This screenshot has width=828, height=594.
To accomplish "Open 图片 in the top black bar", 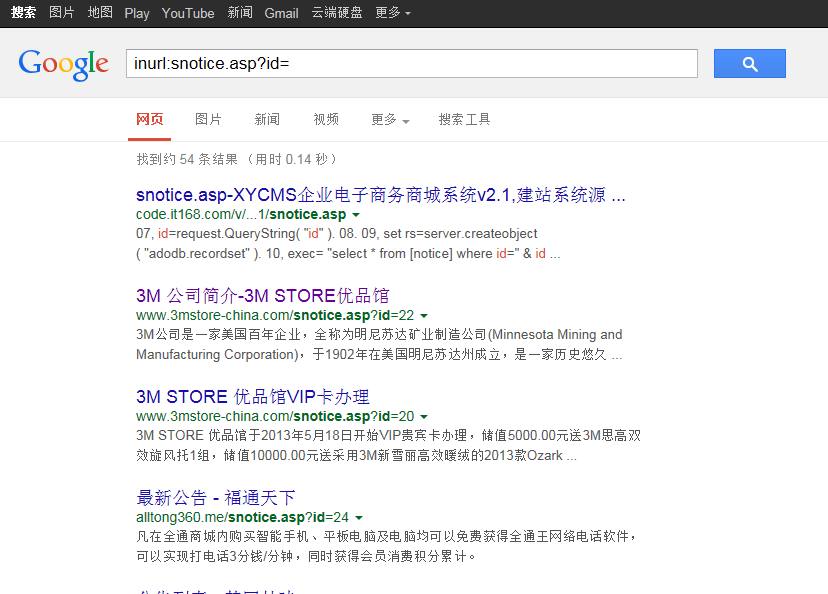I will coord(62,13).
